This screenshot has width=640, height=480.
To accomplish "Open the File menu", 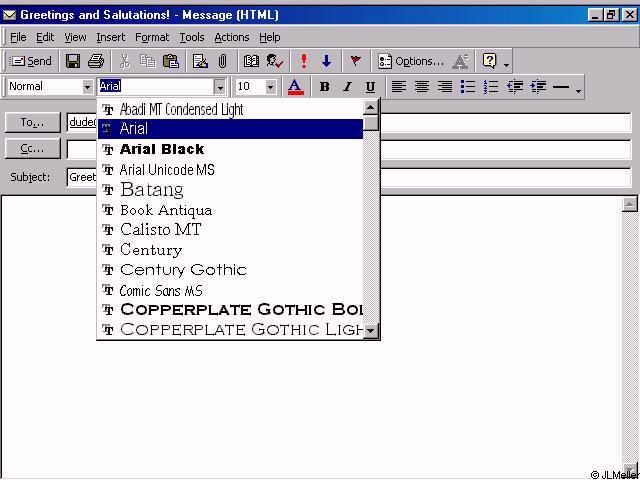I will (x=18, y=38).
